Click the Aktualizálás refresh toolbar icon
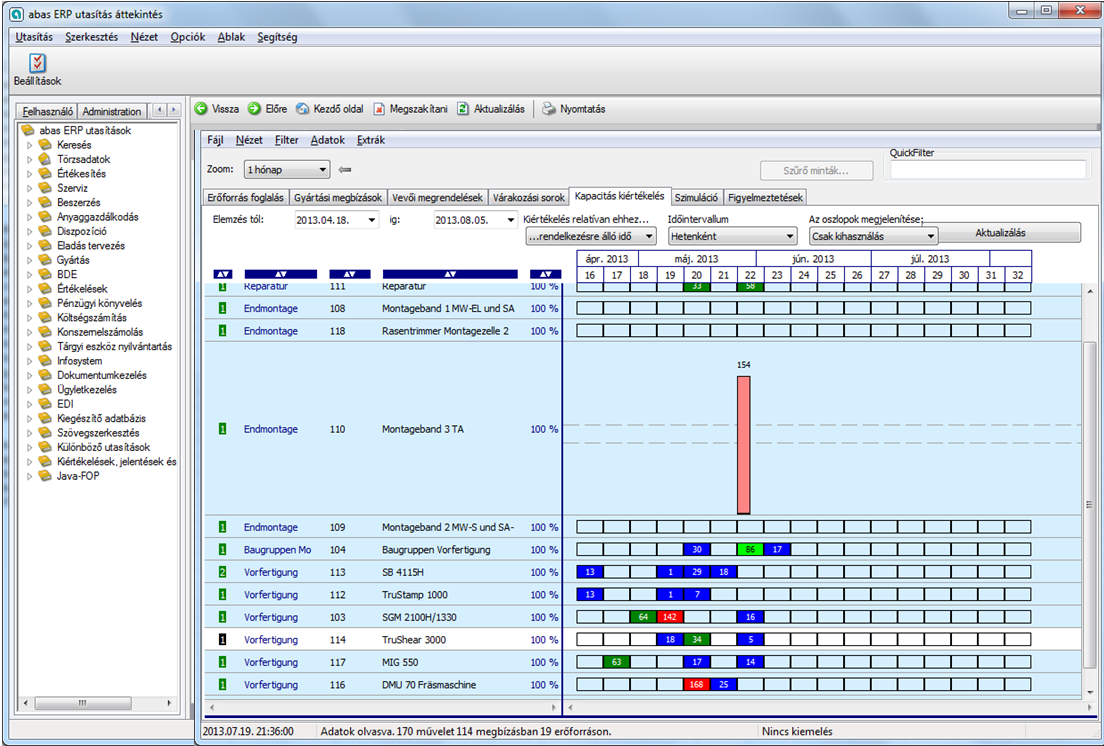The image size is (1104, 746). pos(463,109)
